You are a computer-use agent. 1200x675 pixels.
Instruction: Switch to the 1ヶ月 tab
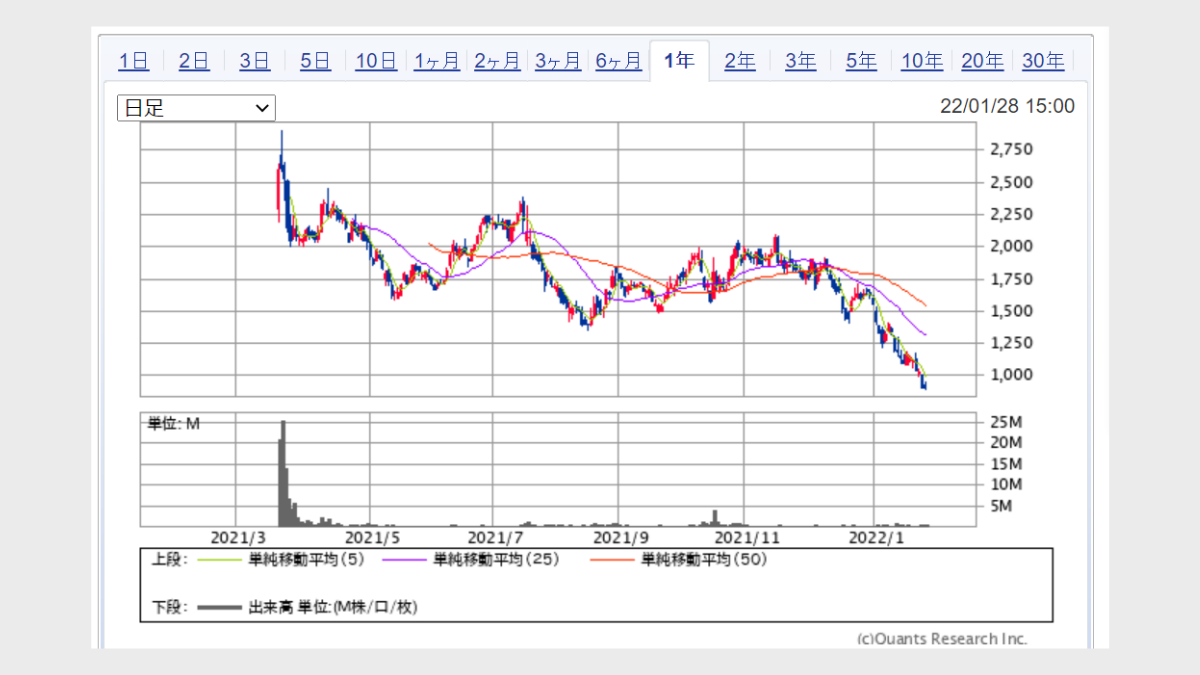click(437, 61)
